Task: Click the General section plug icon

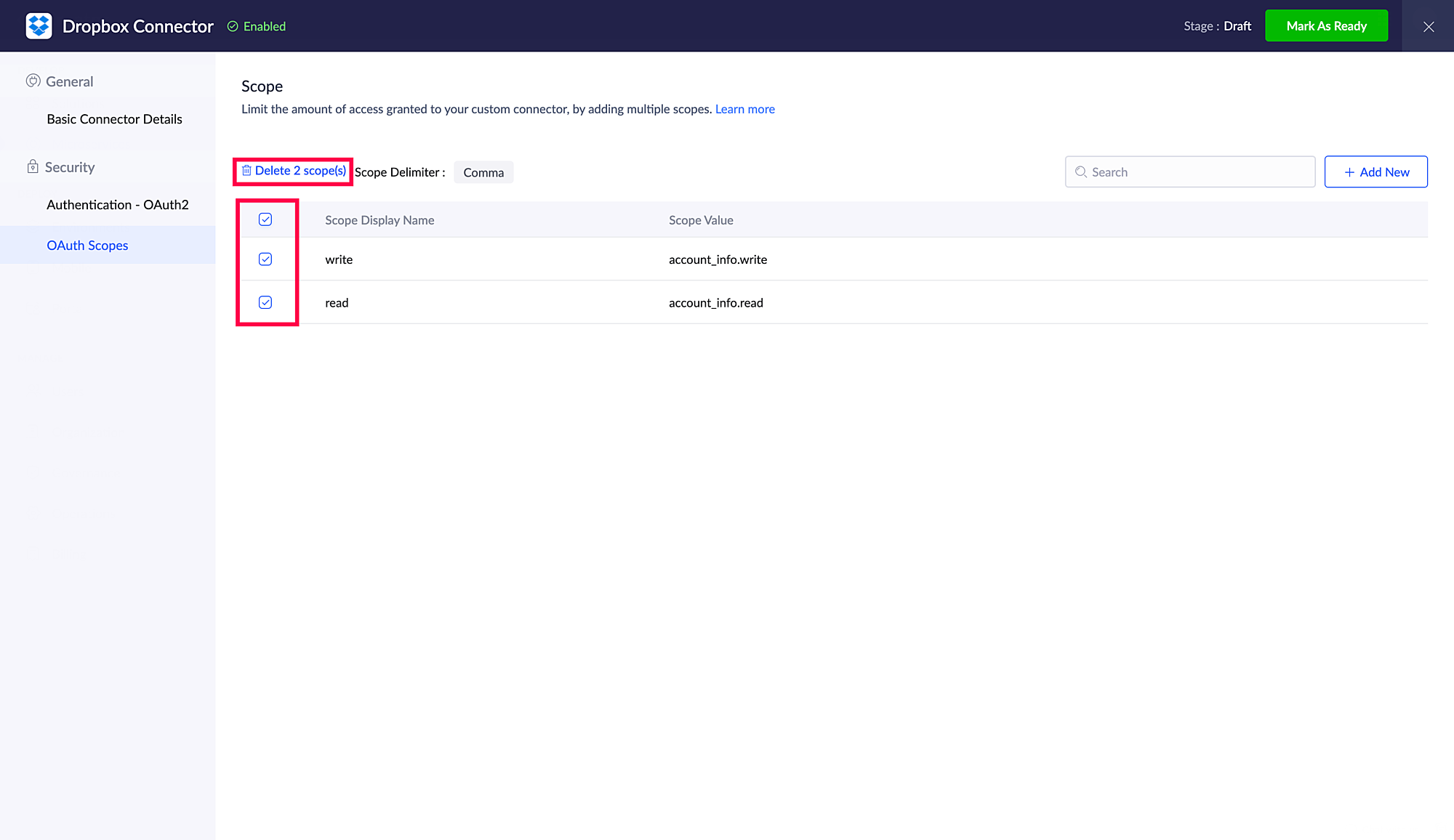Action: (33, 81)
